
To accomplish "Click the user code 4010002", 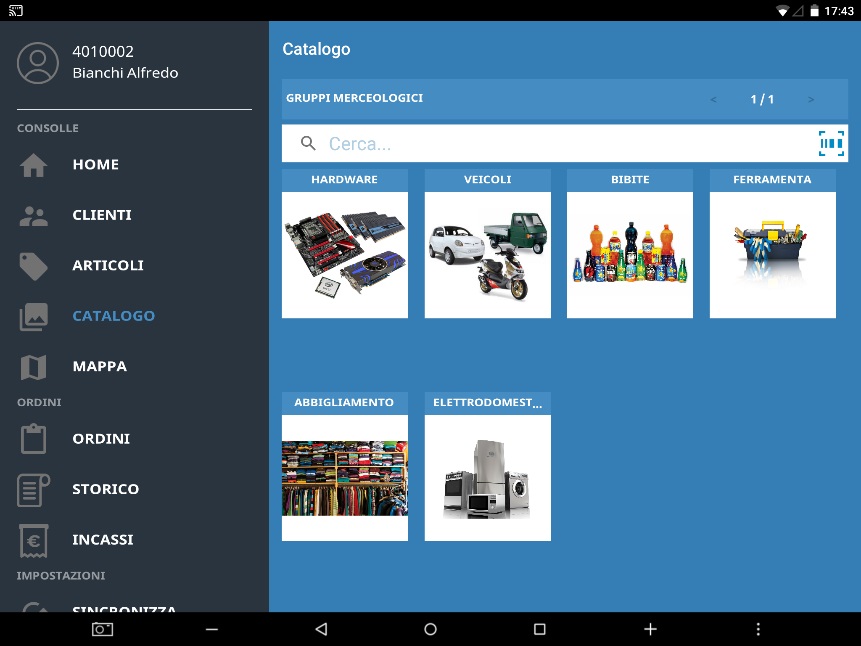I will click(103, 52).
